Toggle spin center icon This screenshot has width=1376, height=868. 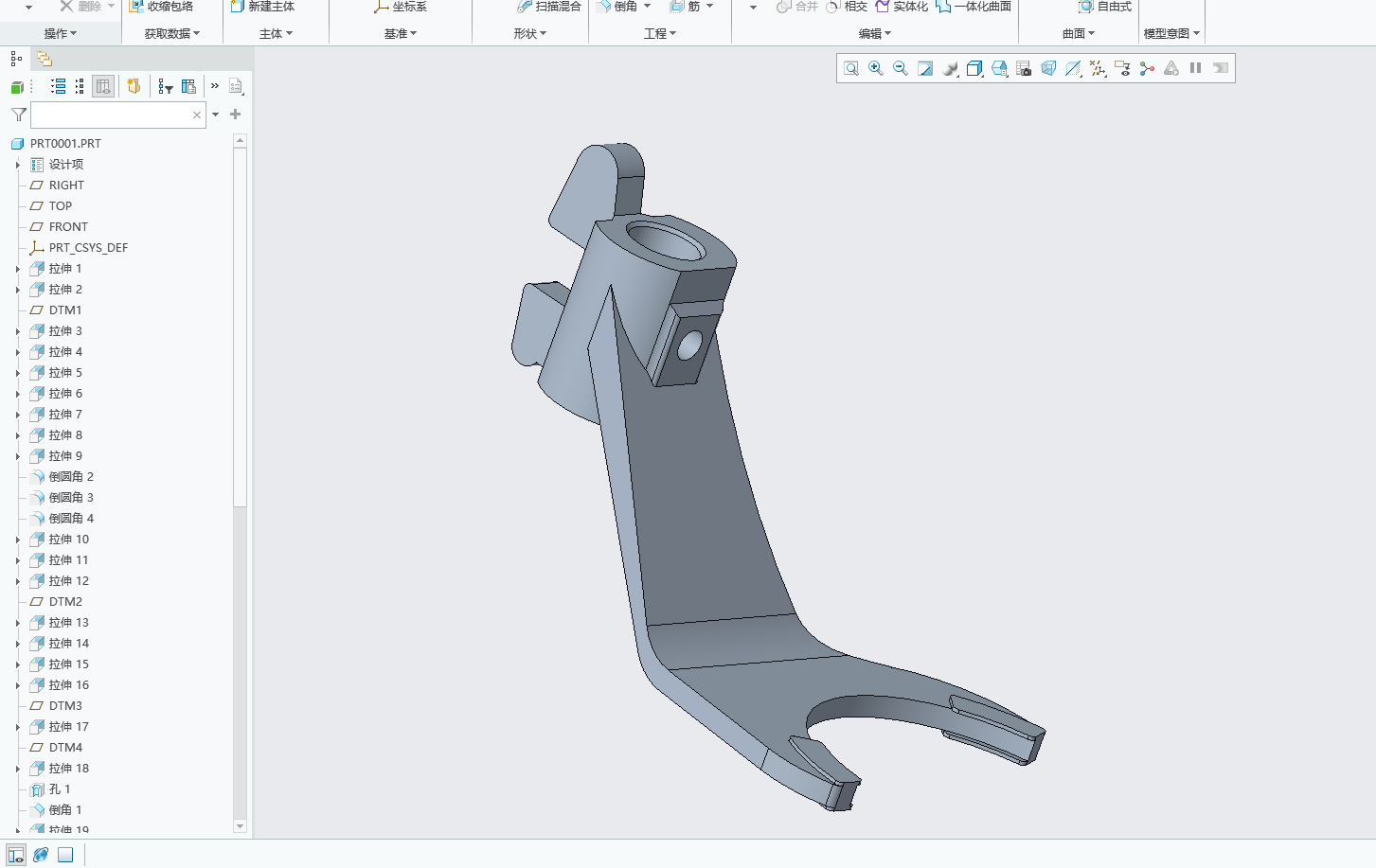[x=1147, y=68]
